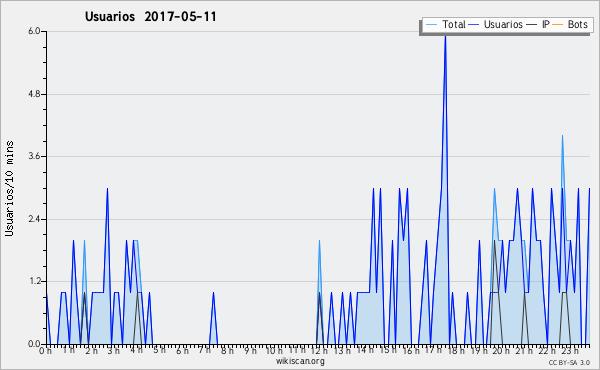
Task: Click the "0 h" x-axis label
Action: pyautogui.click(x=45, y=350)
